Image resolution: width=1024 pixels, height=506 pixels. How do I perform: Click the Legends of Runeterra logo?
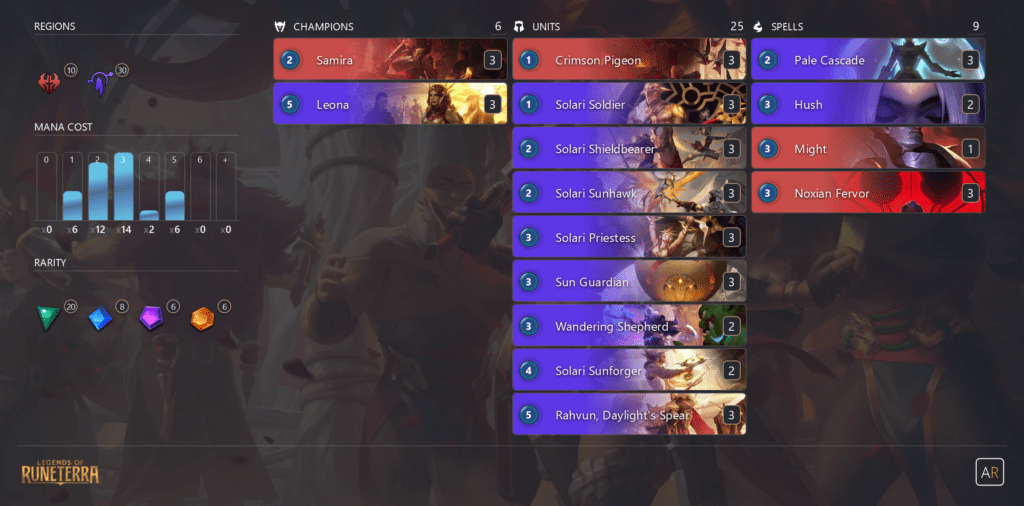click(x=60, y=471)
